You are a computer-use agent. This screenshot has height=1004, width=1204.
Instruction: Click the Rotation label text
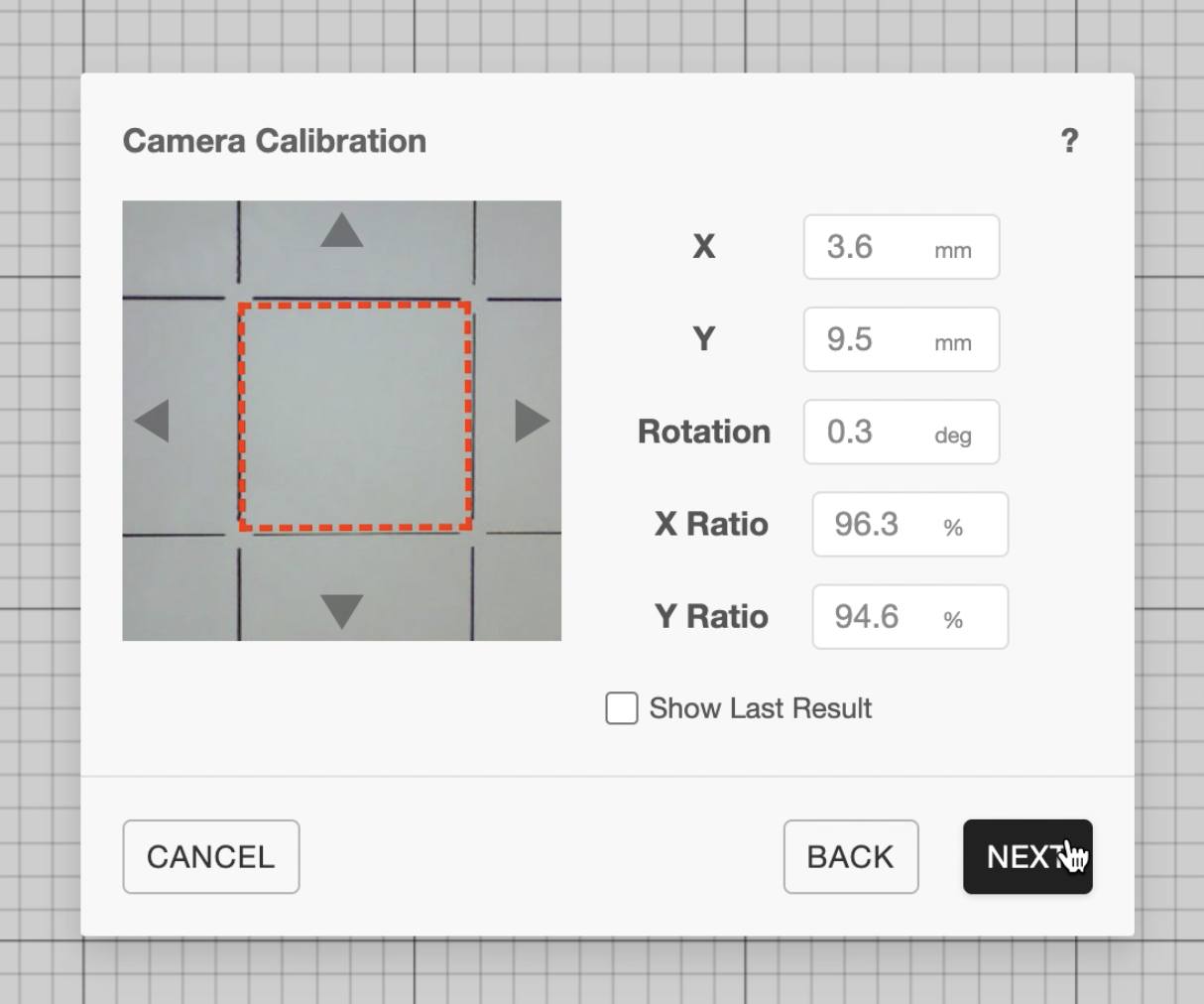pos(703,432)
